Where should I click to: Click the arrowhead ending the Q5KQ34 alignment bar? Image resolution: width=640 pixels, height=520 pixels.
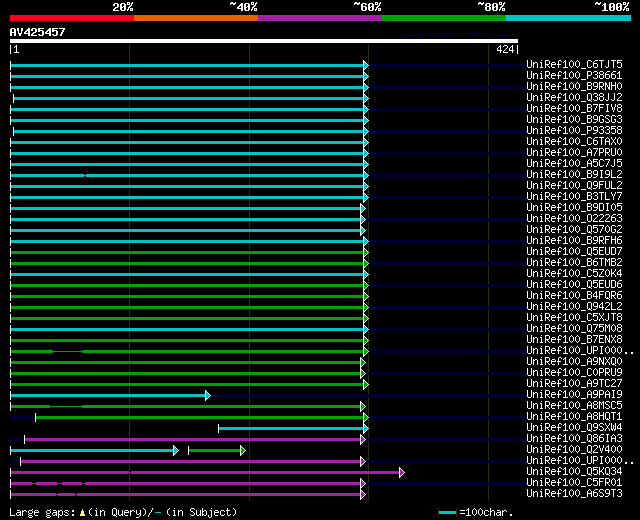tap(402, 472)
